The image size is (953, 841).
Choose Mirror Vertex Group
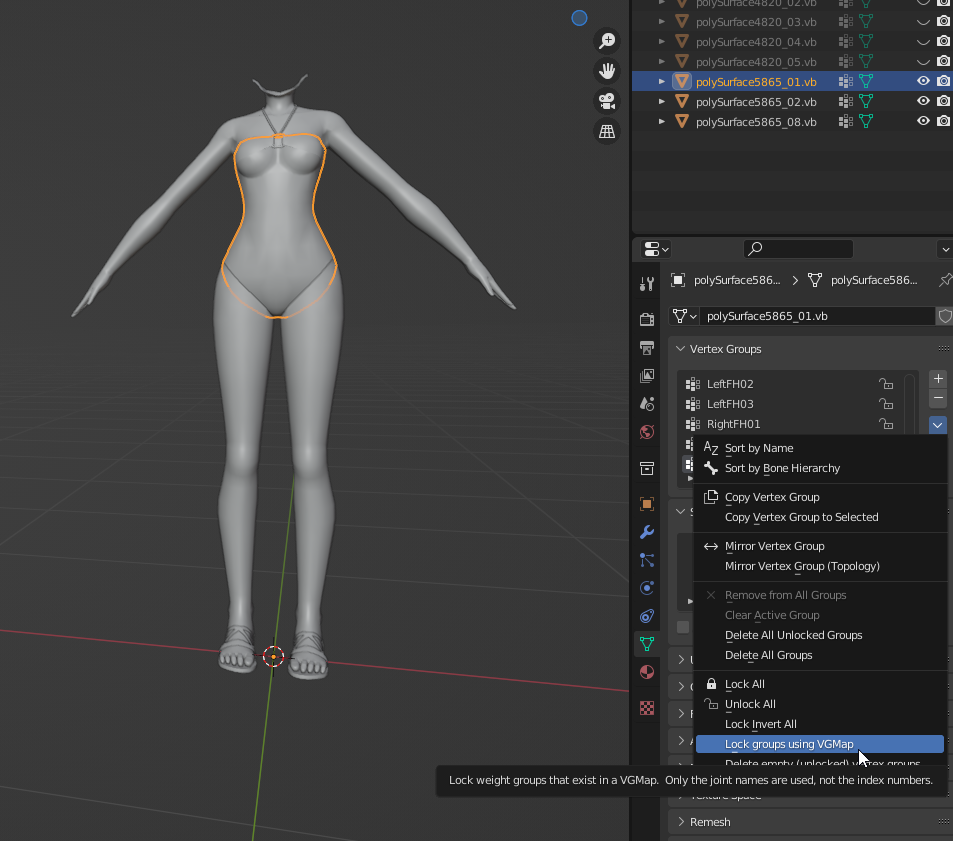click(820, 546)
